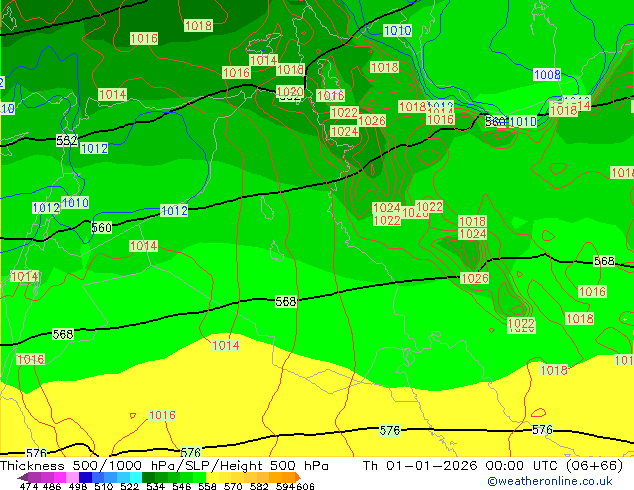Click the orange arrow tip of legend

point(297,477)
